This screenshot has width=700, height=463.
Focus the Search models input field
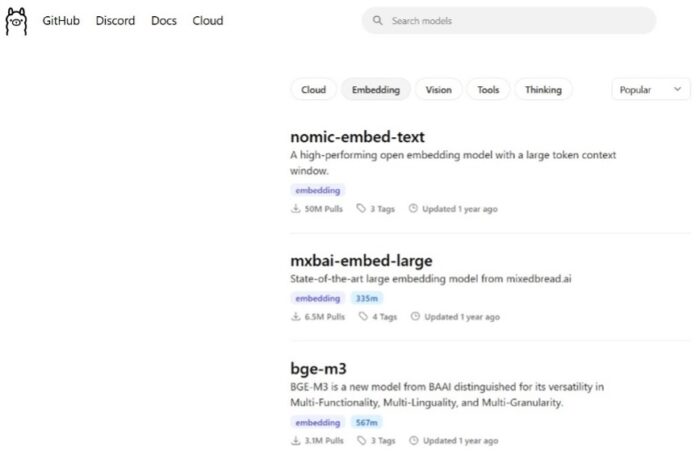515,21
